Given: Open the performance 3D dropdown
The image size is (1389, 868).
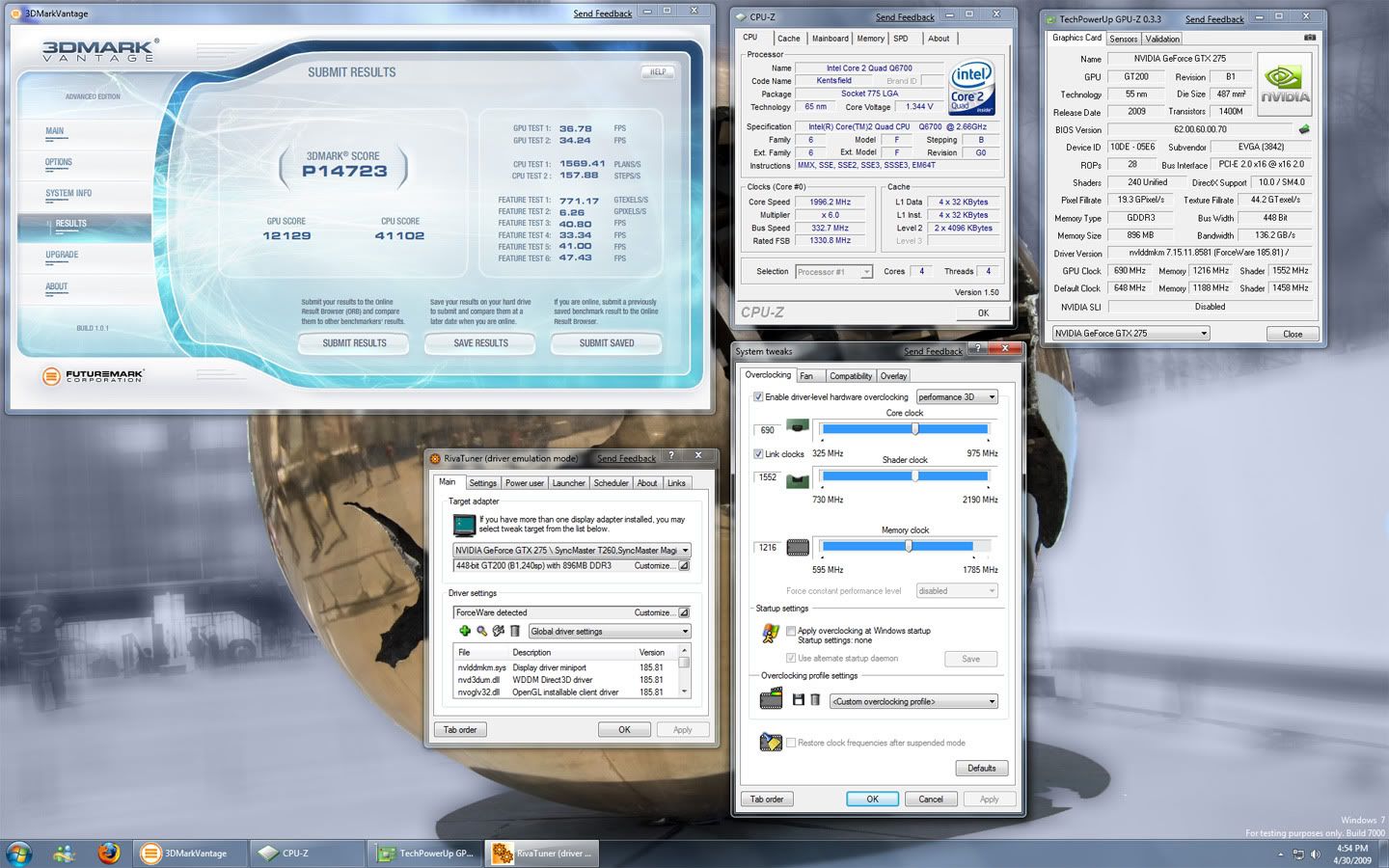Looking at the screenshot, I should tap(956, 396).
